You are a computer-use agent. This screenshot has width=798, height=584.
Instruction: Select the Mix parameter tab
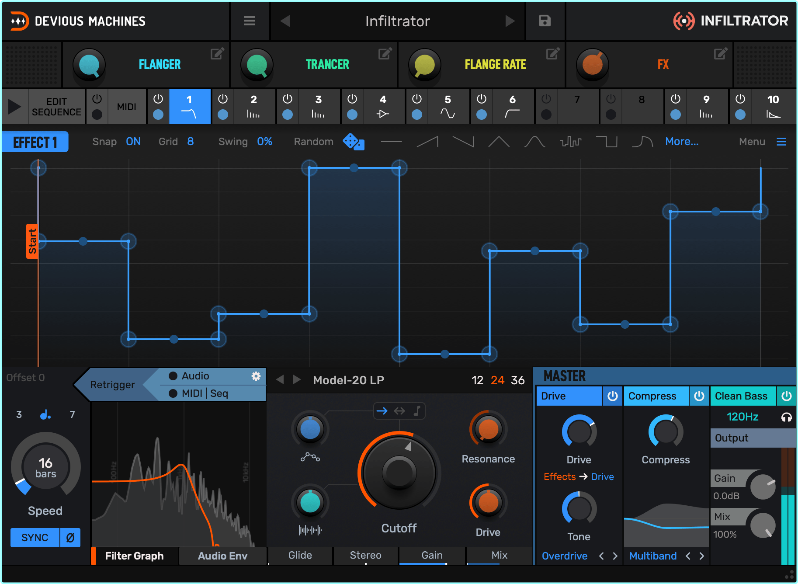pyautogui.click(x=499, y=556)
